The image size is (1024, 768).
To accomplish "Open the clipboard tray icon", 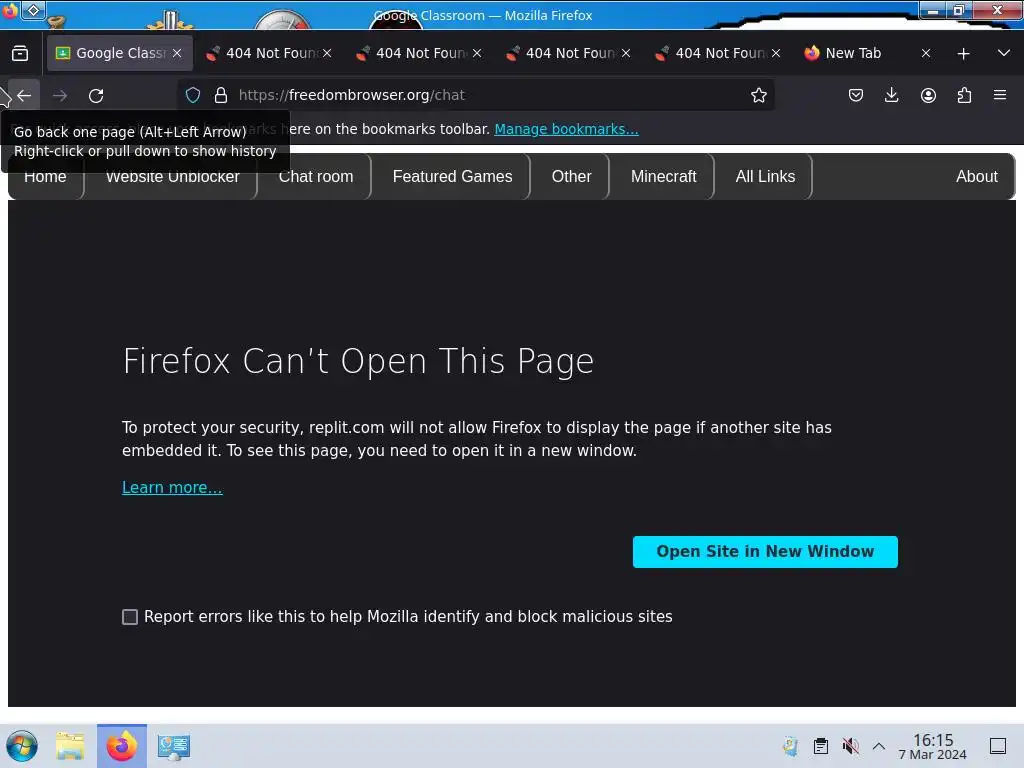I will point(821,746).
